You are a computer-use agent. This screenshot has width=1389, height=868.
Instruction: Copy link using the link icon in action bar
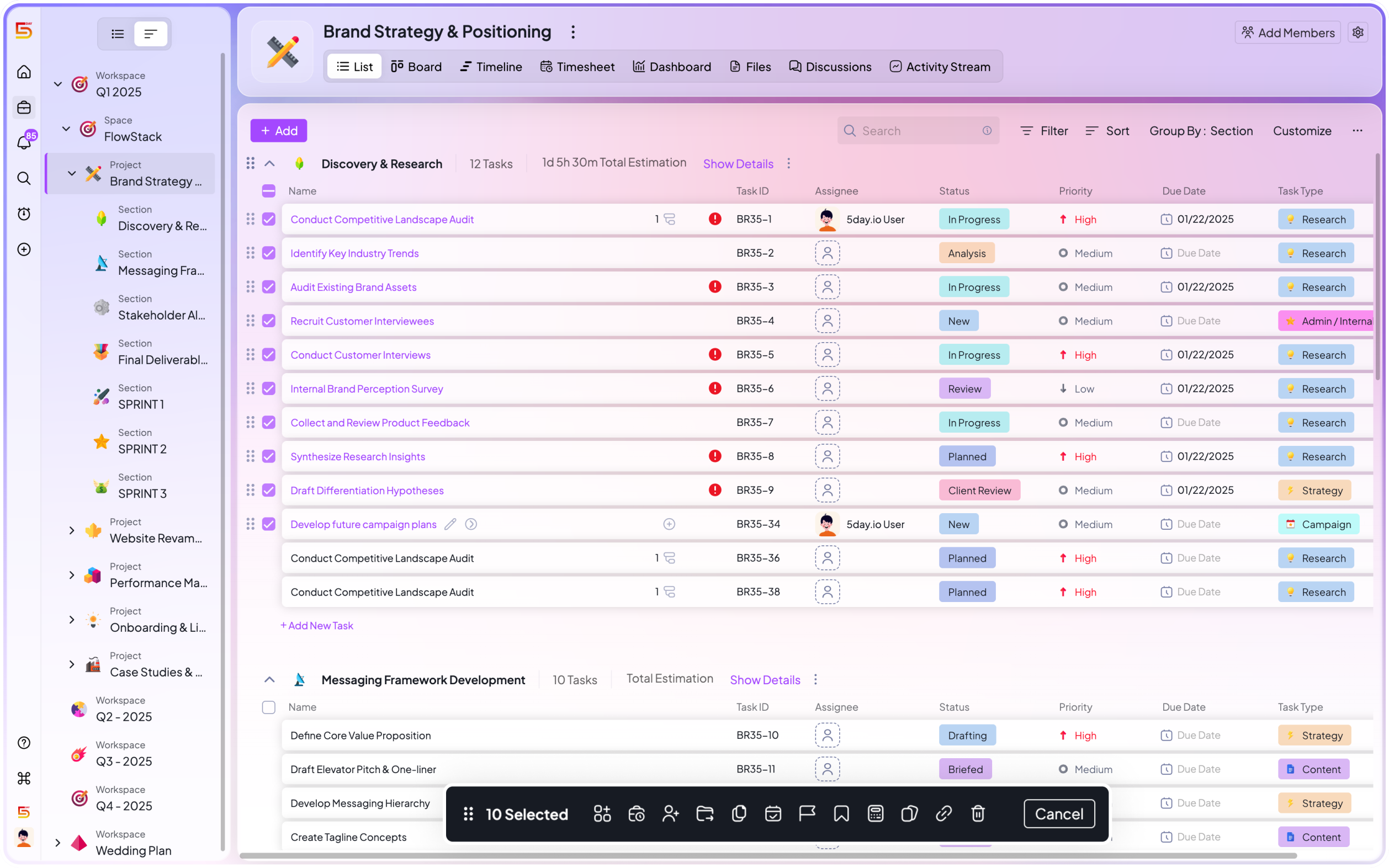click(943, 813)
